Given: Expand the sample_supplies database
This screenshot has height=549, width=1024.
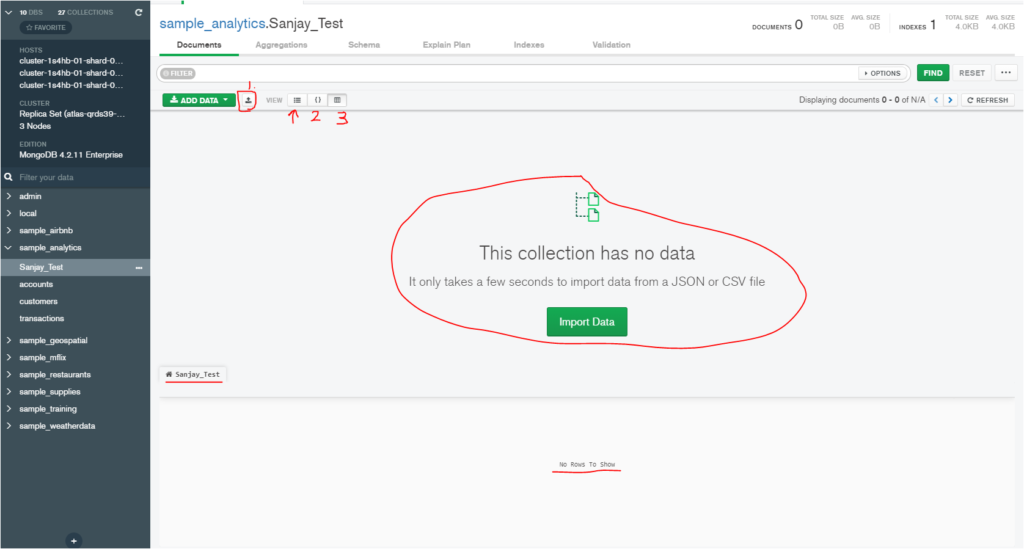Looking at the screenshot, I should click(8, 392).
